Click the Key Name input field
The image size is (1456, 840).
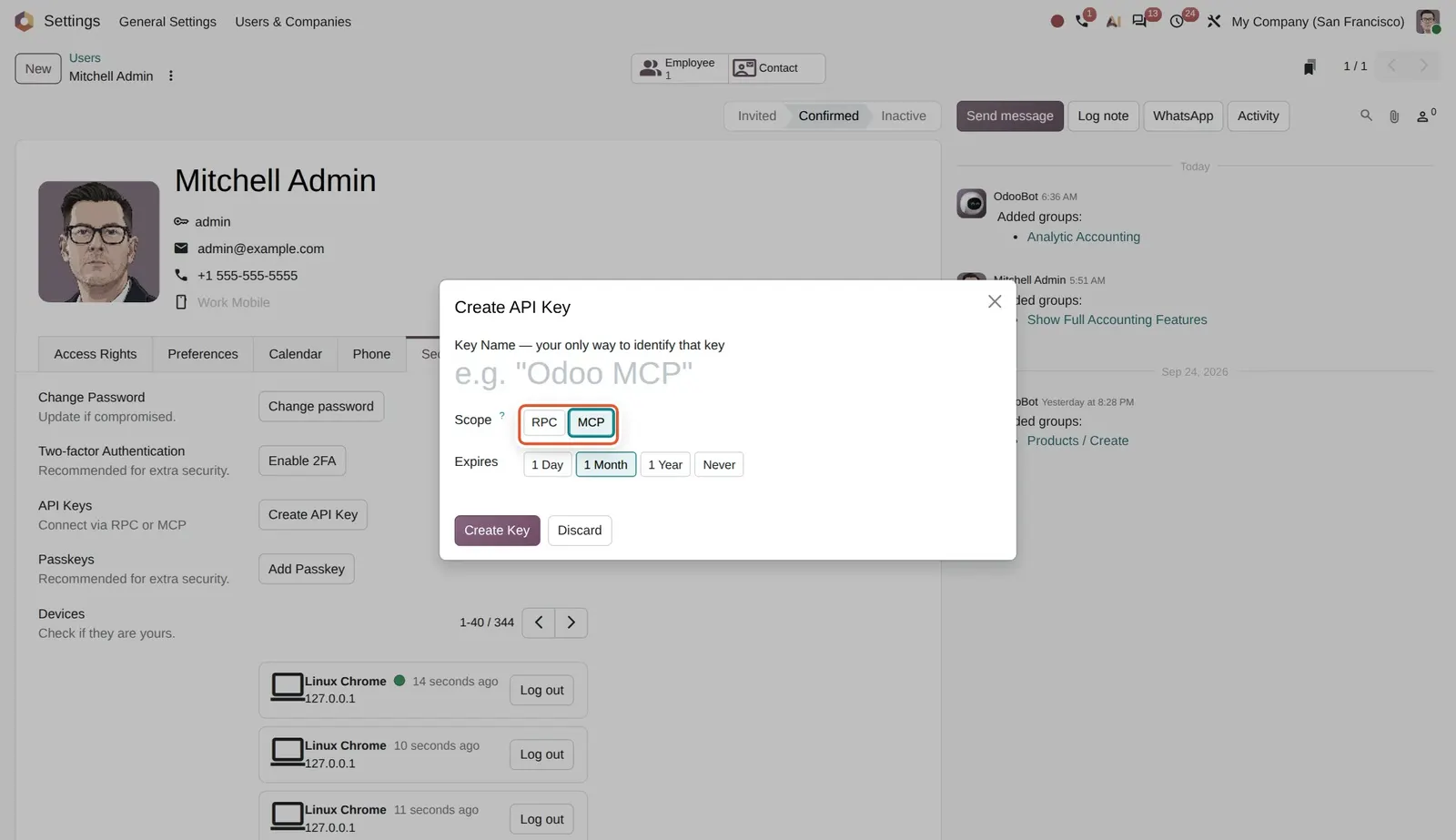point(726,373)
